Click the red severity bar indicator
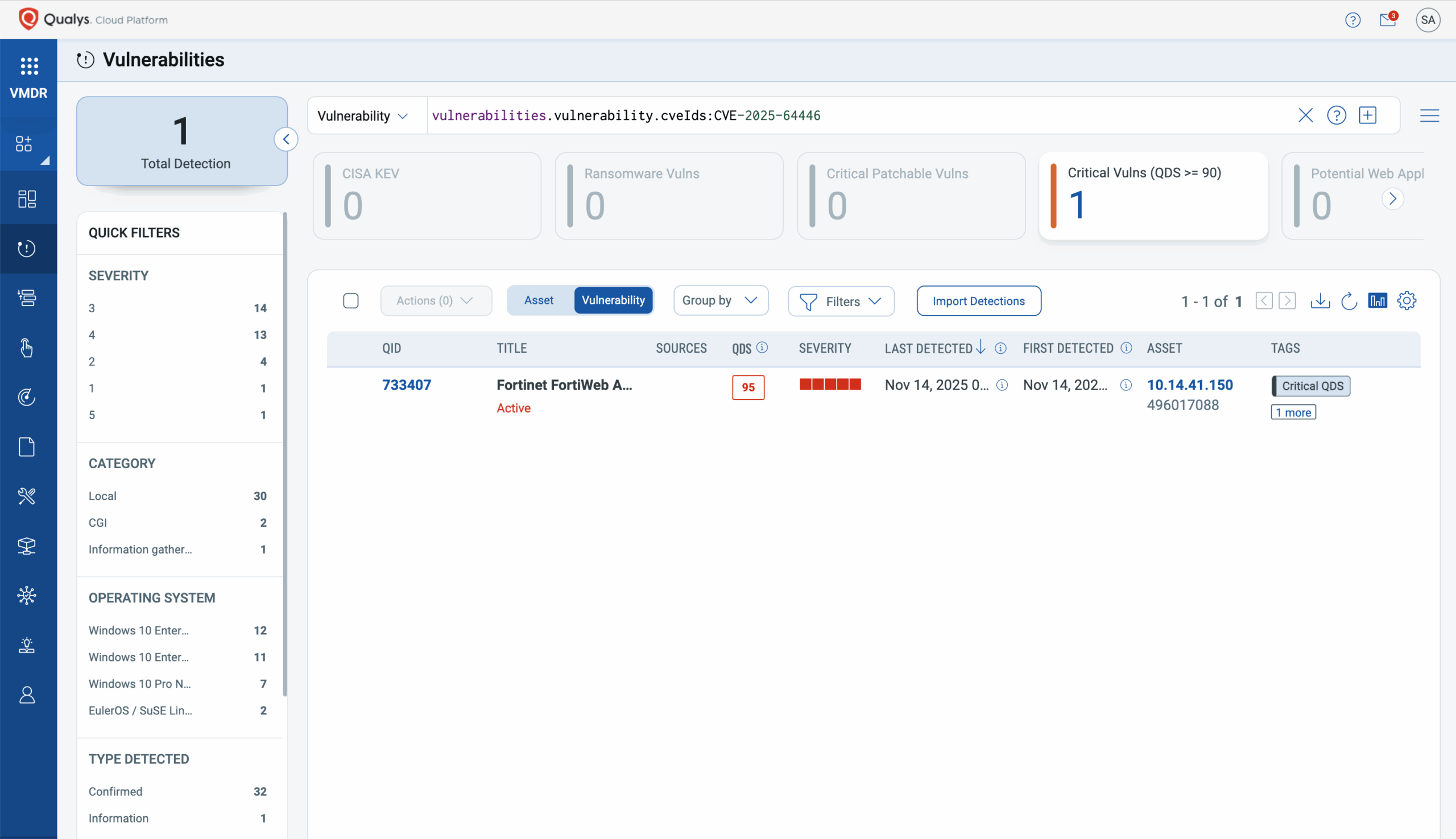The image size is (1456, 839). coord(830,385)
